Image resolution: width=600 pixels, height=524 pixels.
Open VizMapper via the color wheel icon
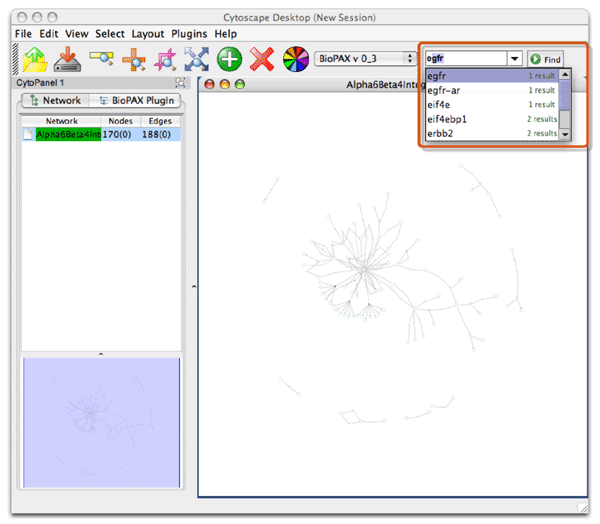[x=295, y=60]
